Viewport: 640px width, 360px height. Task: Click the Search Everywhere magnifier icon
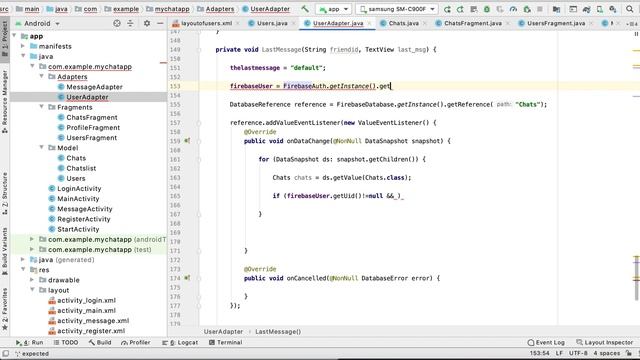point(630,9)
